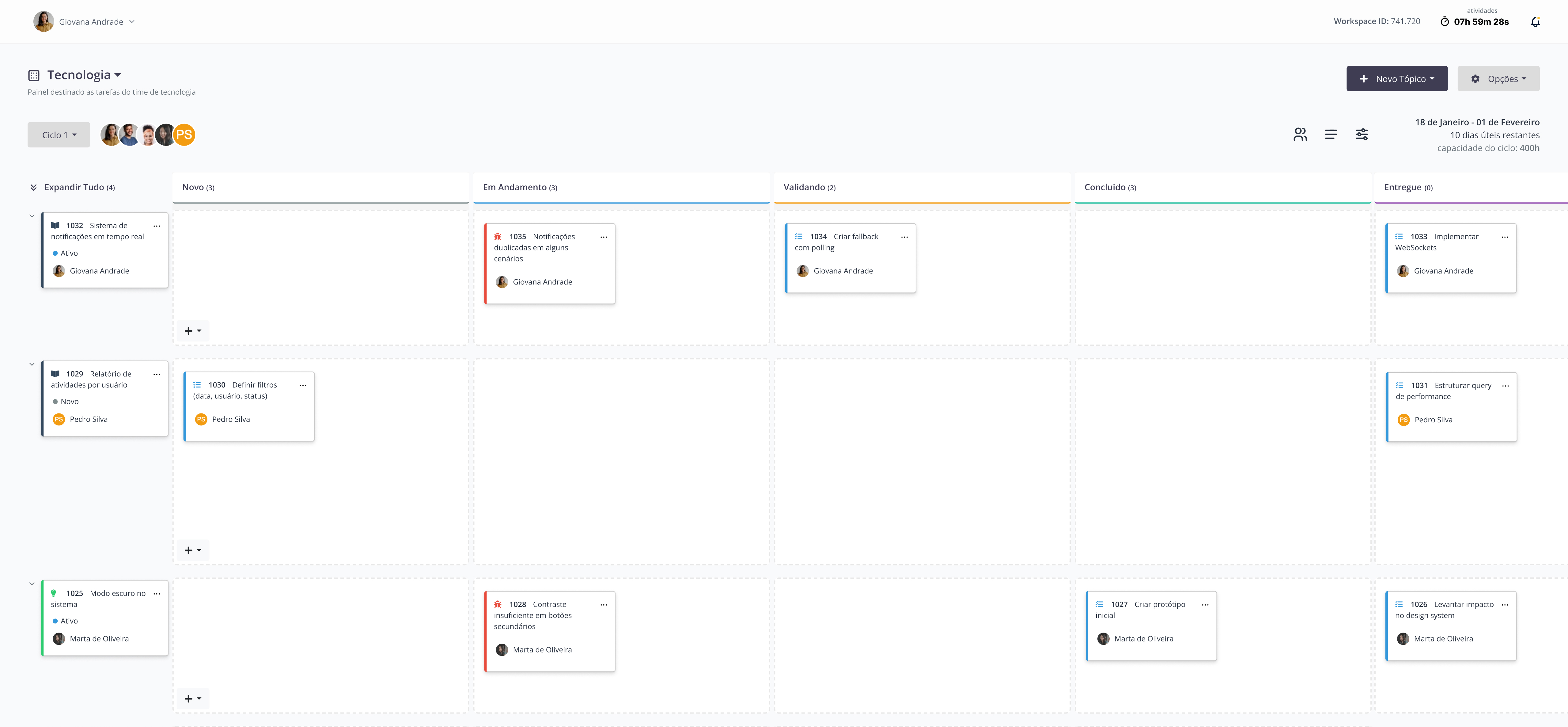Collapse the row for topic 1029

click(32, 364)
